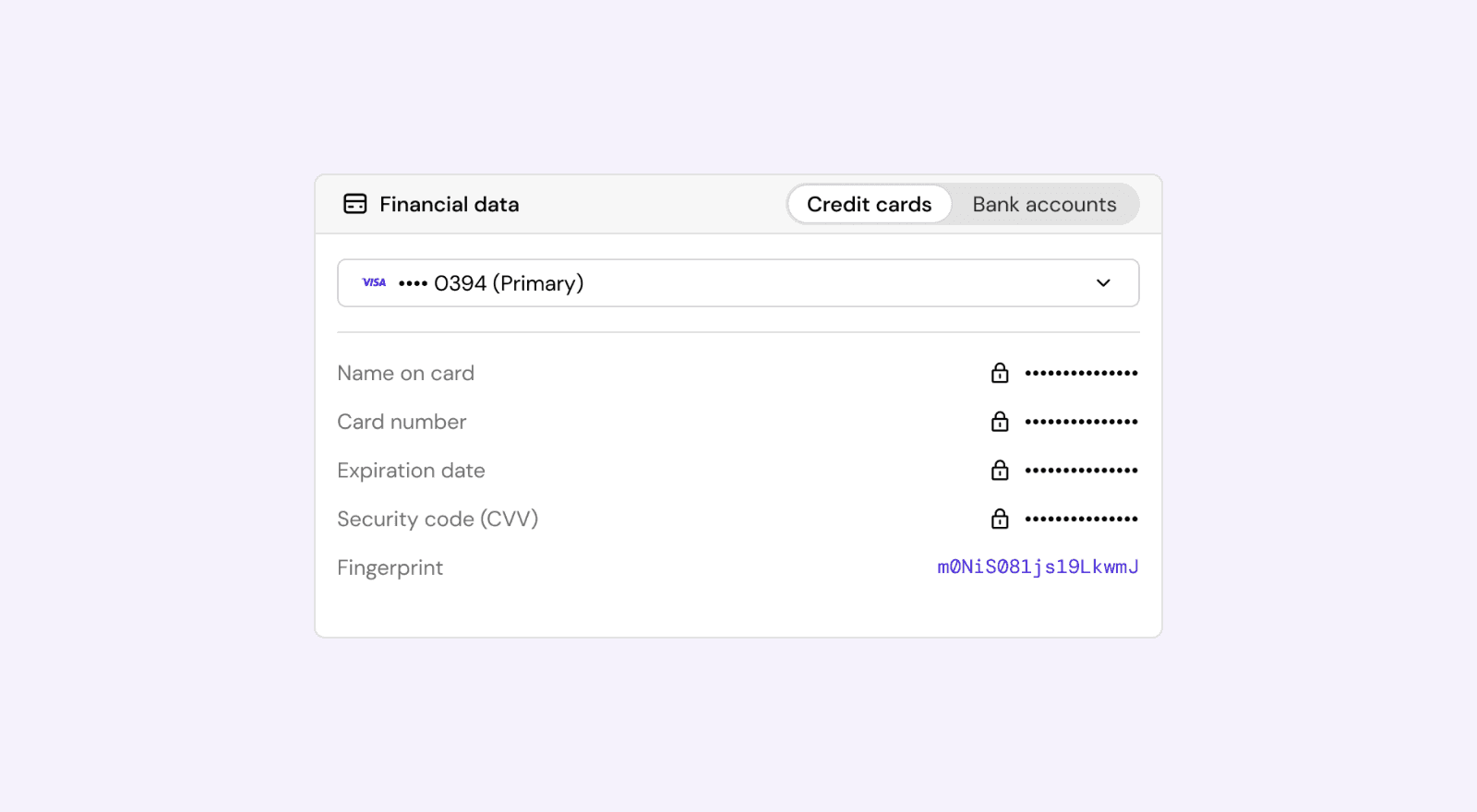Viewport: 1477px width, 812px height.
Task: Click lock icon beside Card number
Action: tap(1000, 422)
